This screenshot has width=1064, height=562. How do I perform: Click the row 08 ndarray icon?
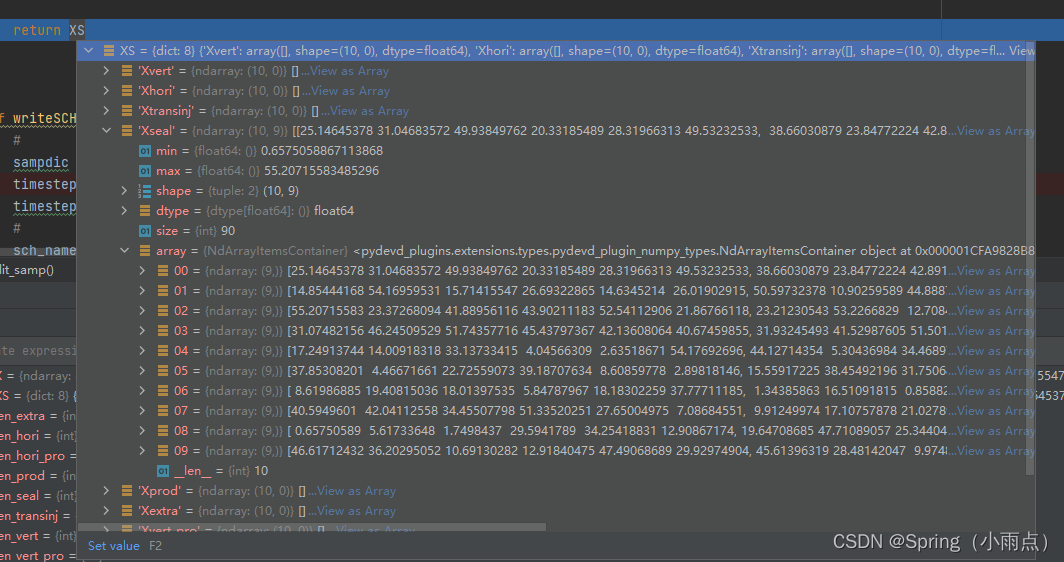click(163, 431)
